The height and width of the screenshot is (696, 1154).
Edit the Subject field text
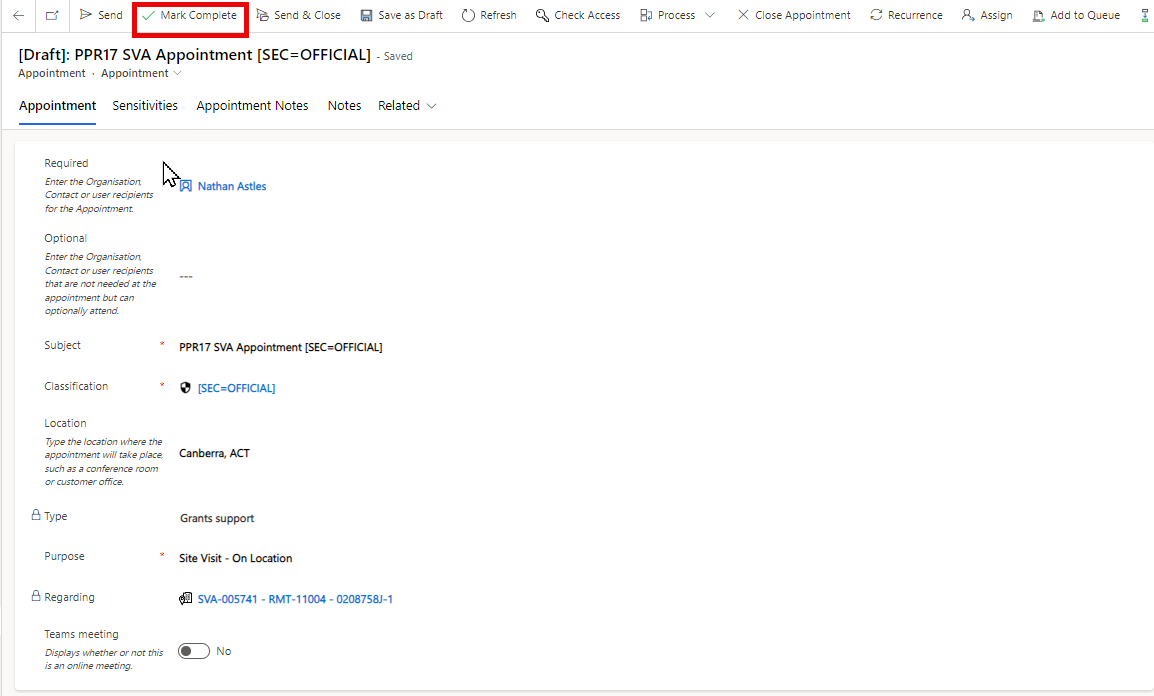[x=280, y=347]
